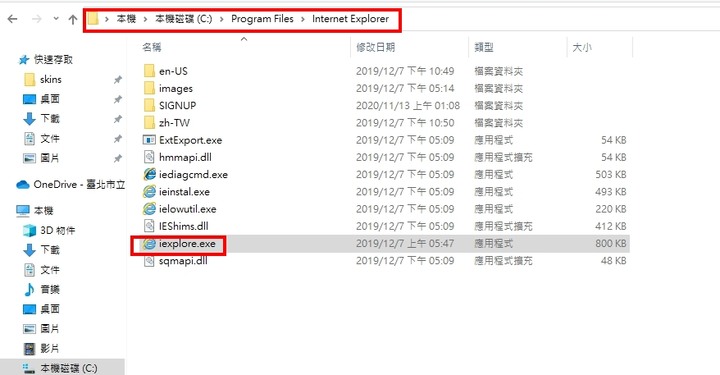Open 桌面 under 本機
This screenshot has width=720, height=375.
point(50,309)
